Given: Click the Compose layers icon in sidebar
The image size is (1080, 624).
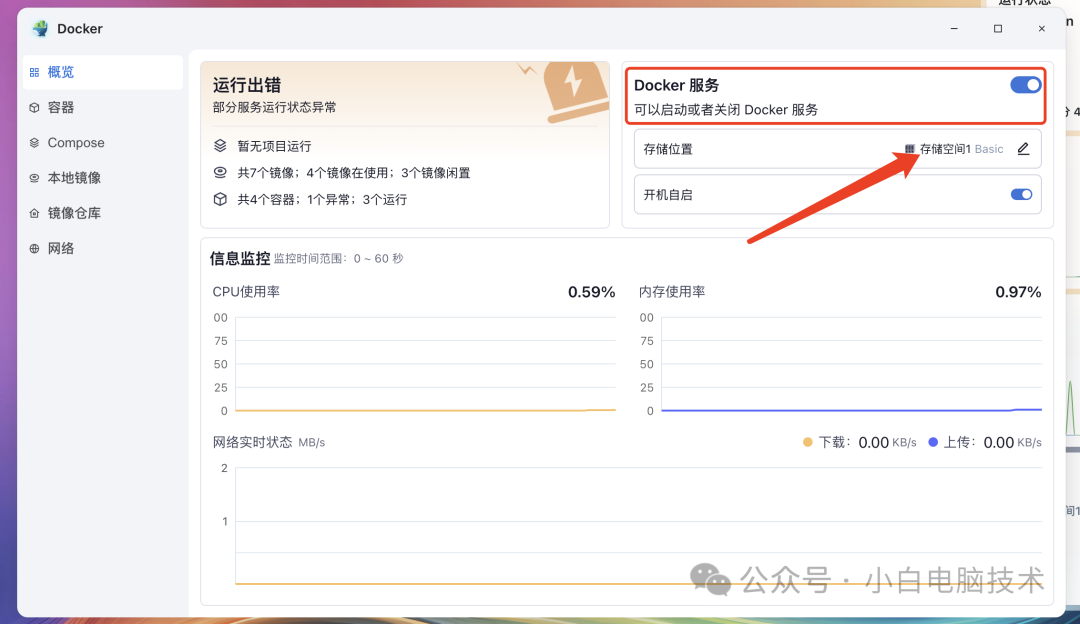Looking at the screenshot, I should click(34, 143).
